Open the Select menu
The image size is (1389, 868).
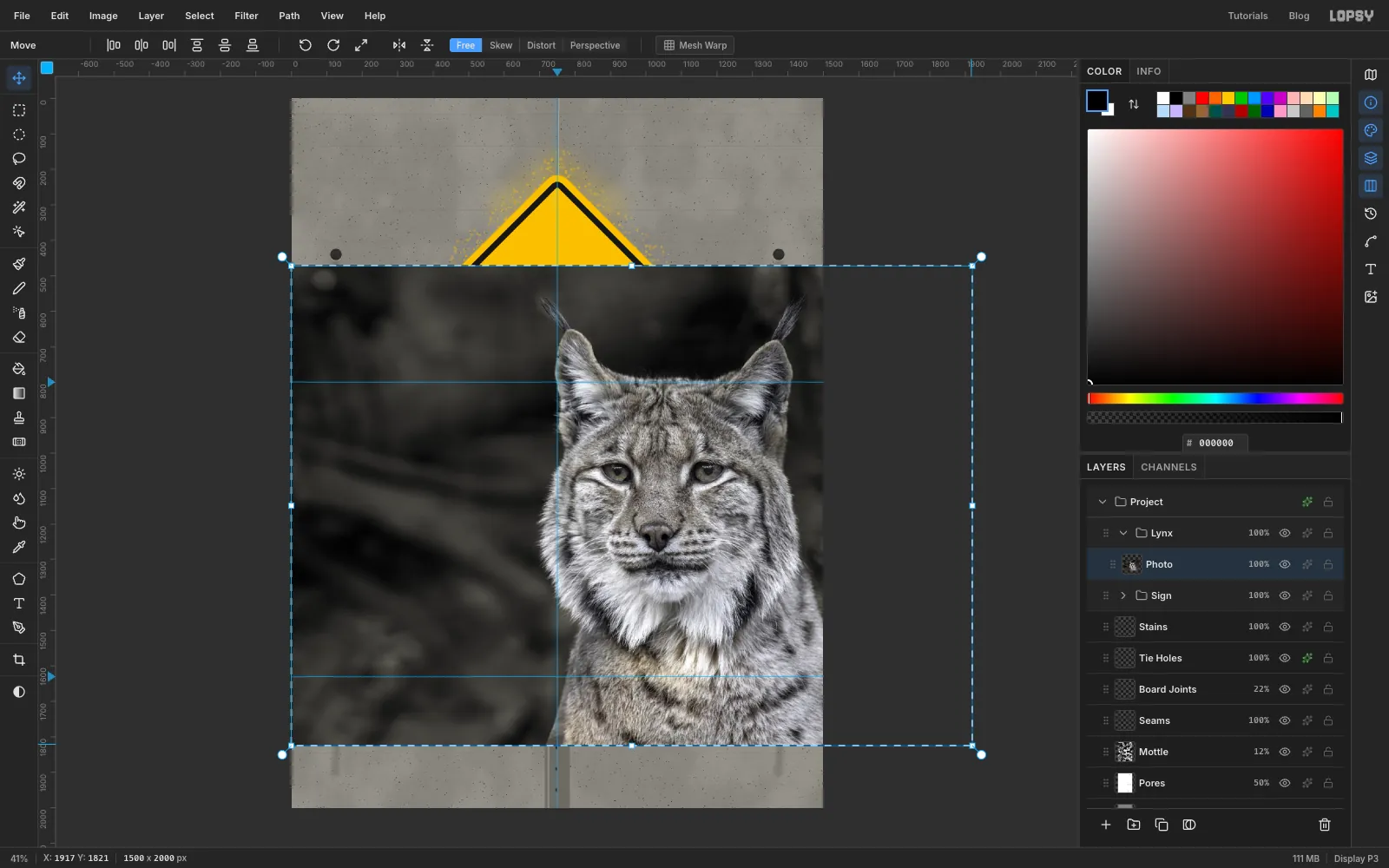[200, 16]
